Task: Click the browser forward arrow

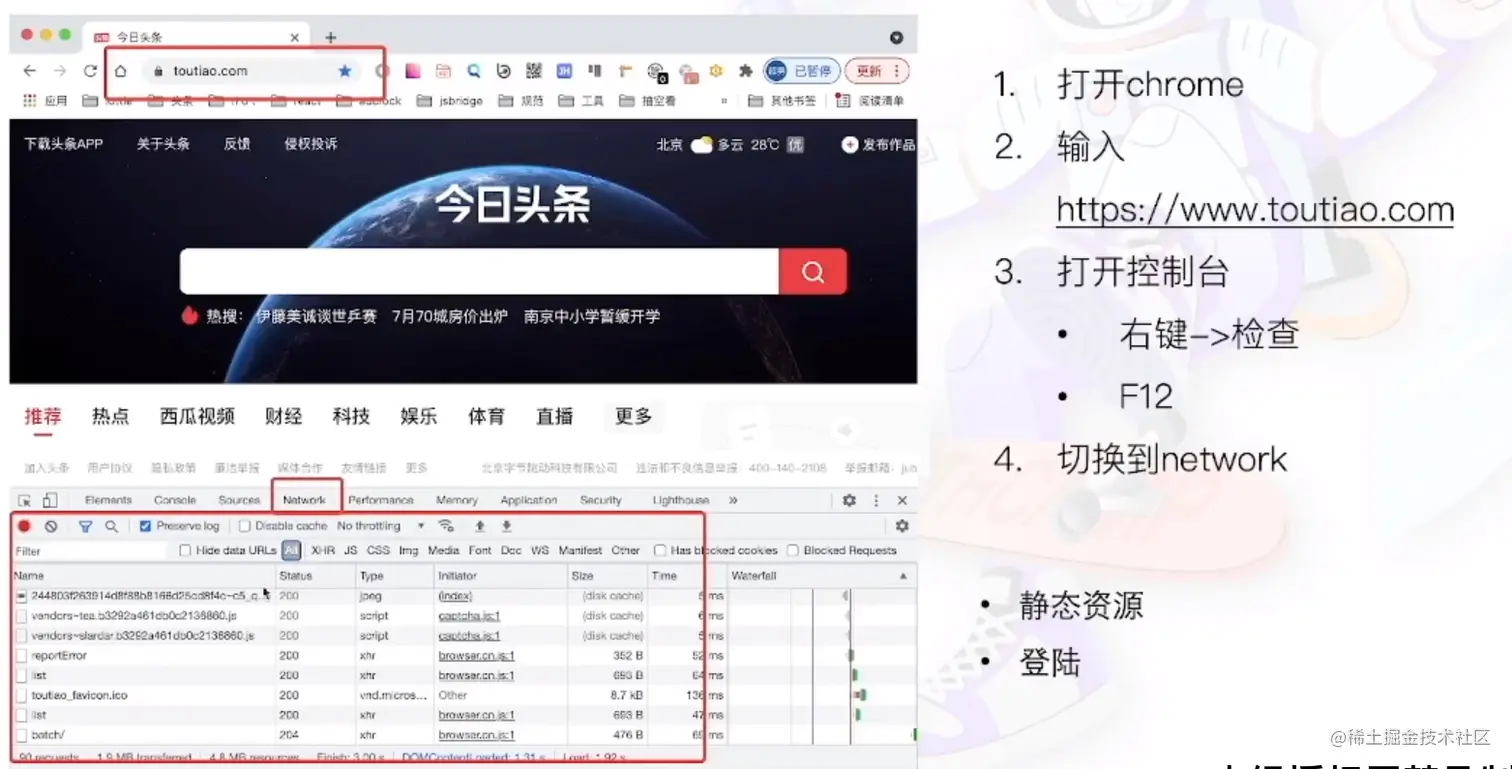Action: 60,71
